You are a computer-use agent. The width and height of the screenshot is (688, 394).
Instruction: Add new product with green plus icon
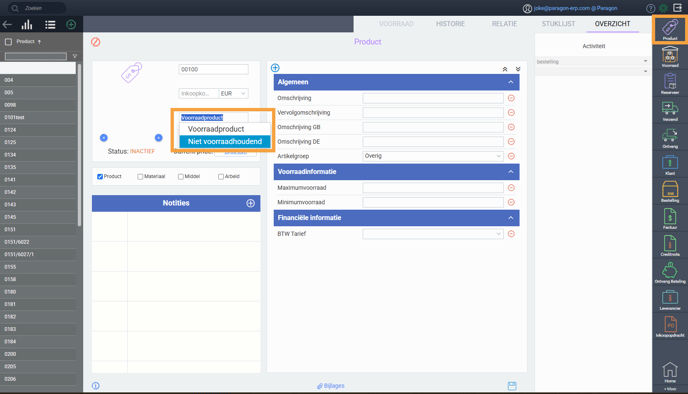tap(71, 25)
